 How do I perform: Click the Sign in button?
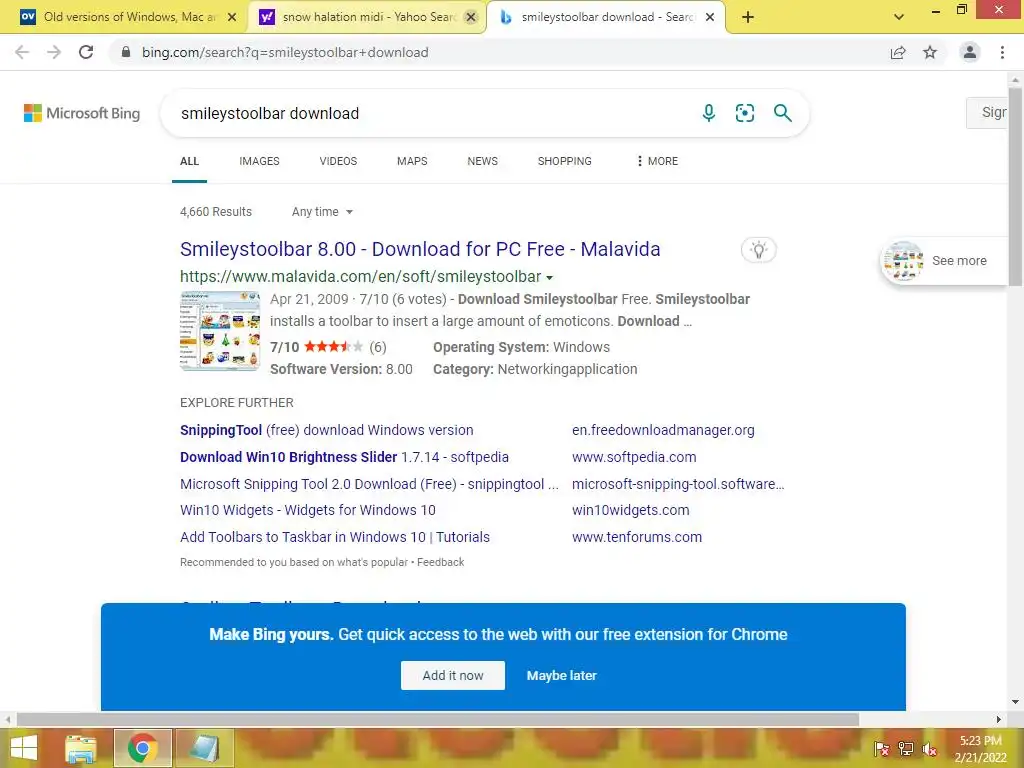(x=987, y=112)
